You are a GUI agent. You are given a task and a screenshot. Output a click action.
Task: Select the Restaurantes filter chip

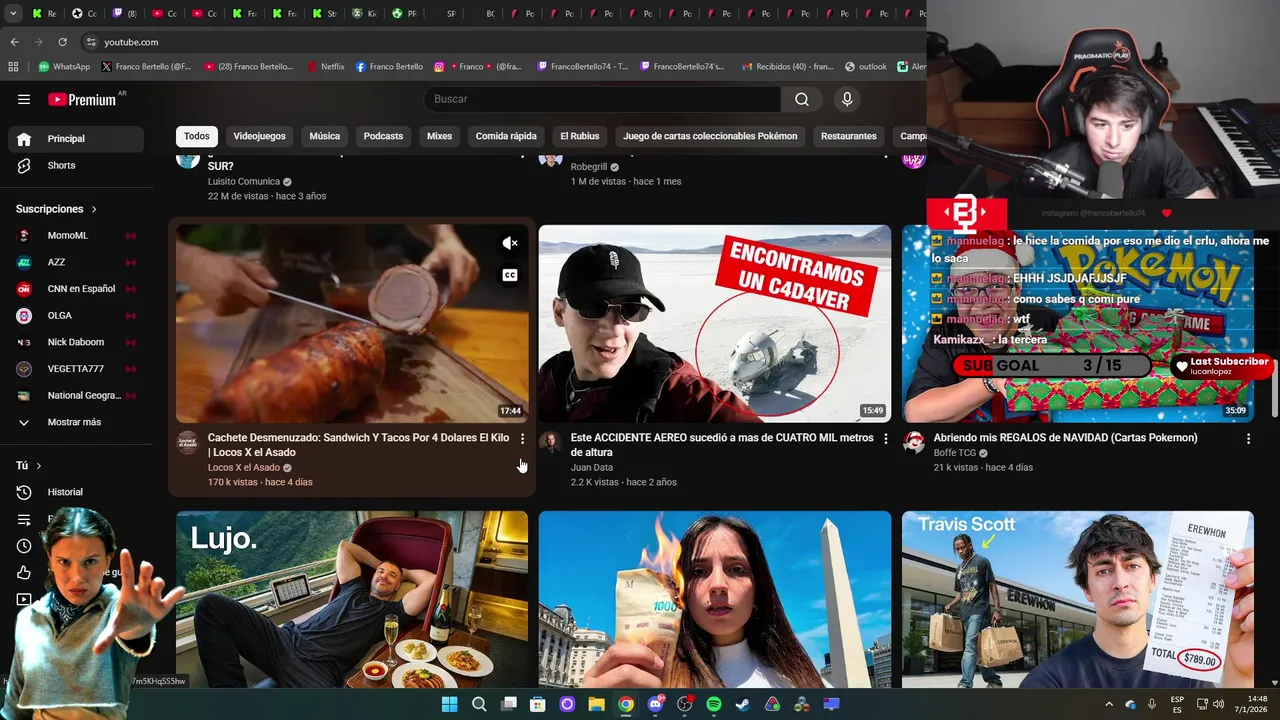pos(848,136)
